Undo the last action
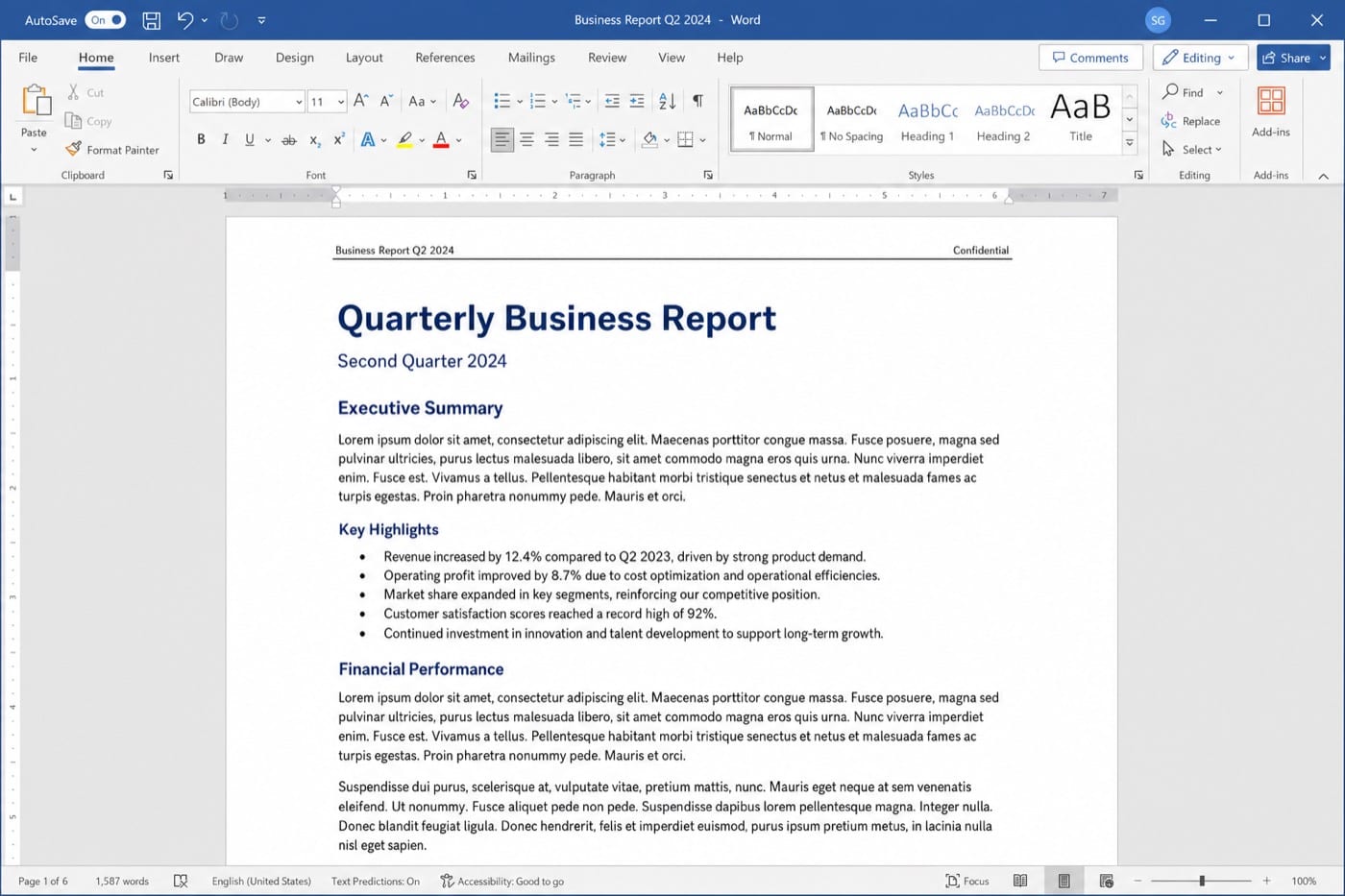 pyautogui.click(x=184, y=20)
